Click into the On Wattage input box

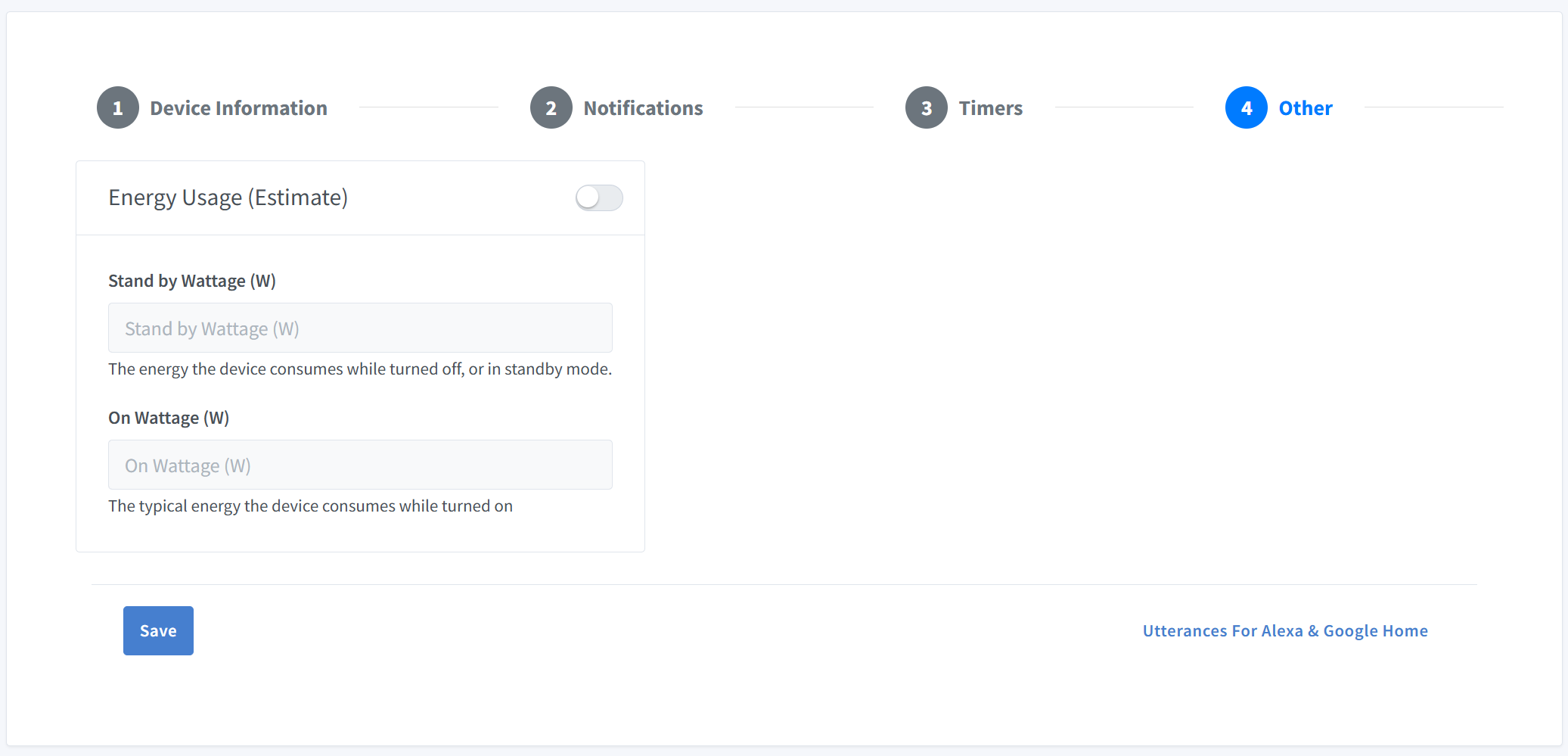coord(360,465)
